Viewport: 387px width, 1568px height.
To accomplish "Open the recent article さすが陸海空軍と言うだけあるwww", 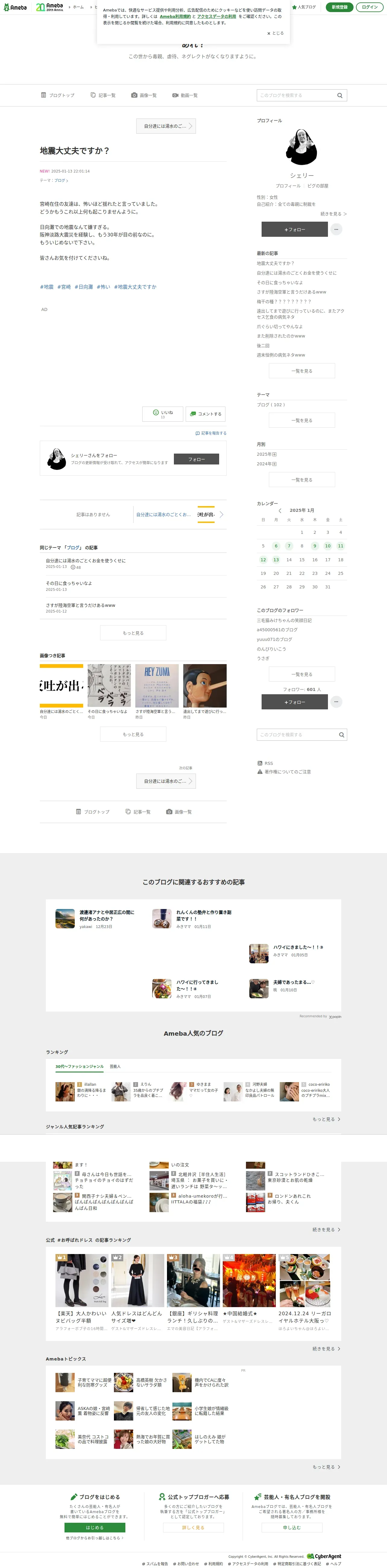I will 291,292.
